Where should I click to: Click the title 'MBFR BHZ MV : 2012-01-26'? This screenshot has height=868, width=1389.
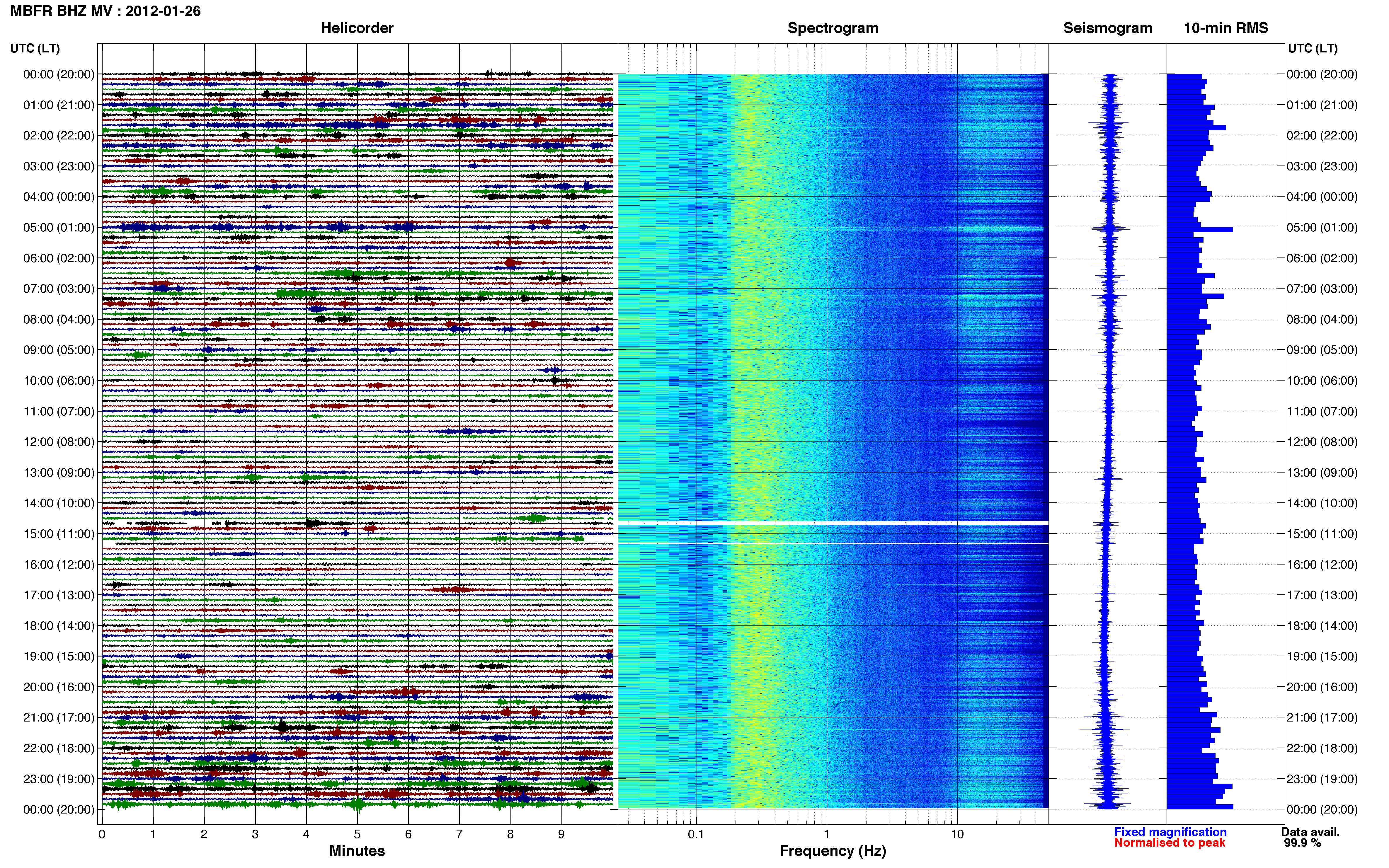tap(106, 11)
